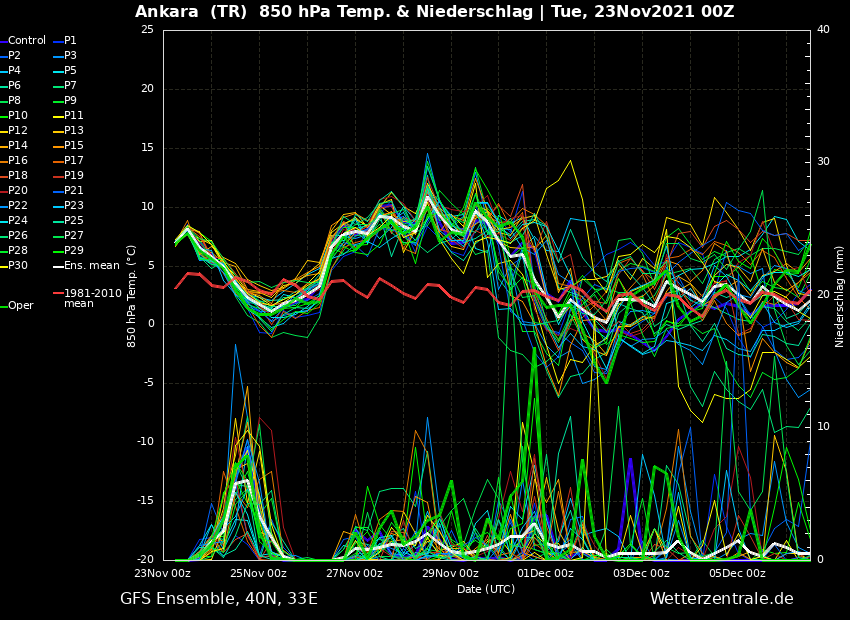Image resolution: width=850 pixels, height=620 pixels.
Task: Click the blue line swatch beside P1
Action: [58, 42]
